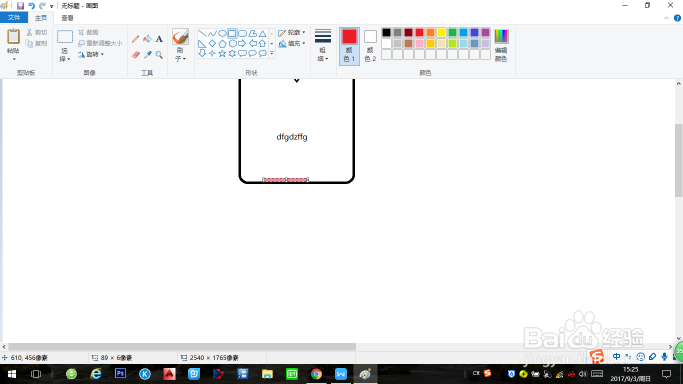The height and width of the screenshot is (384, 683).
Task: Choose the Right triangle shape
Action: 202,44
